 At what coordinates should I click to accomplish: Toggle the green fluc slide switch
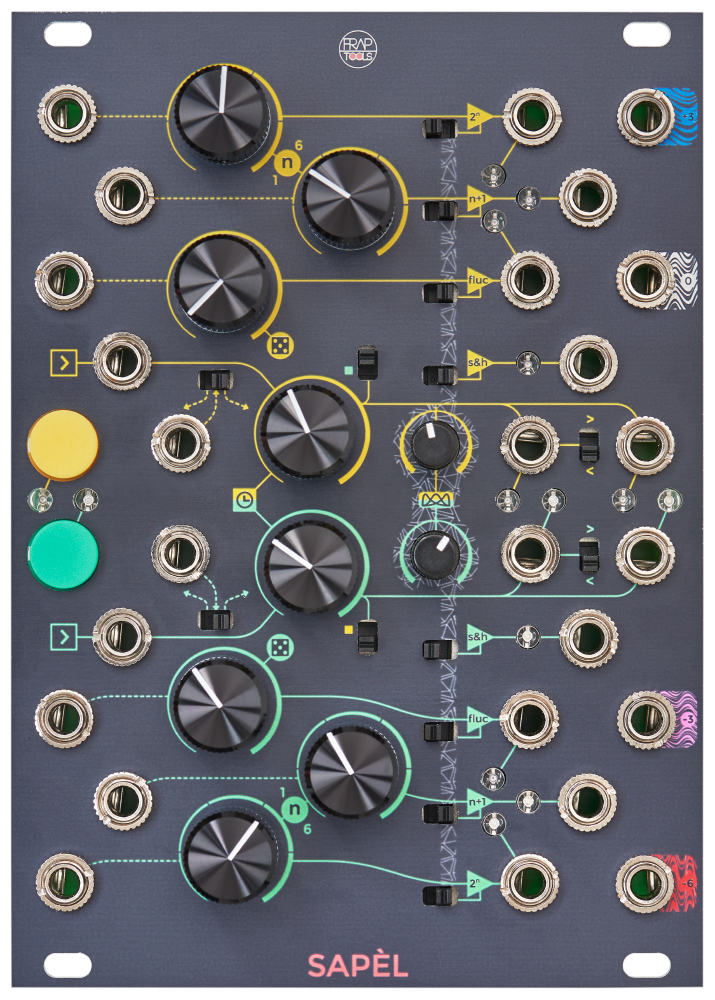[x=437, y=731]
